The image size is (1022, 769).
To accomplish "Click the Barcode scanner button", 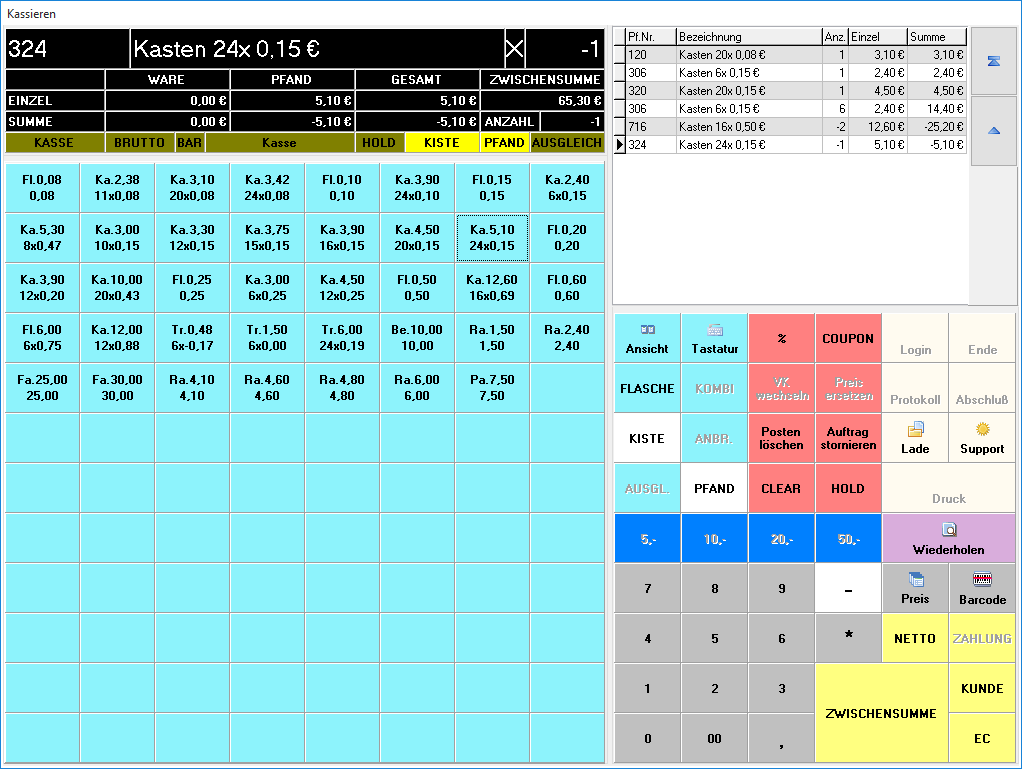I will [982, 588].
